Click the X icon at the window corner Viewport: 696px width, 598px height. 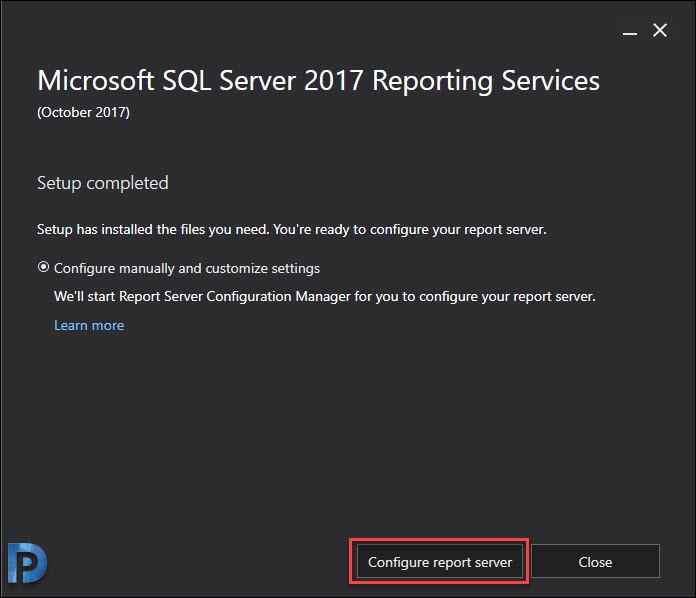(x=660, y=30)
